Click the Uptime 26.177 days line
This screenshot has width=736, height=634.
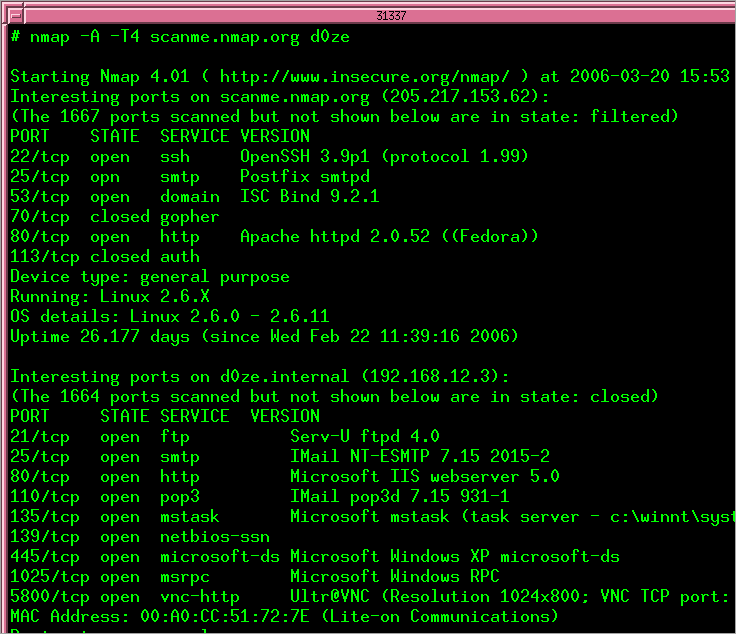tap(264, 336)
